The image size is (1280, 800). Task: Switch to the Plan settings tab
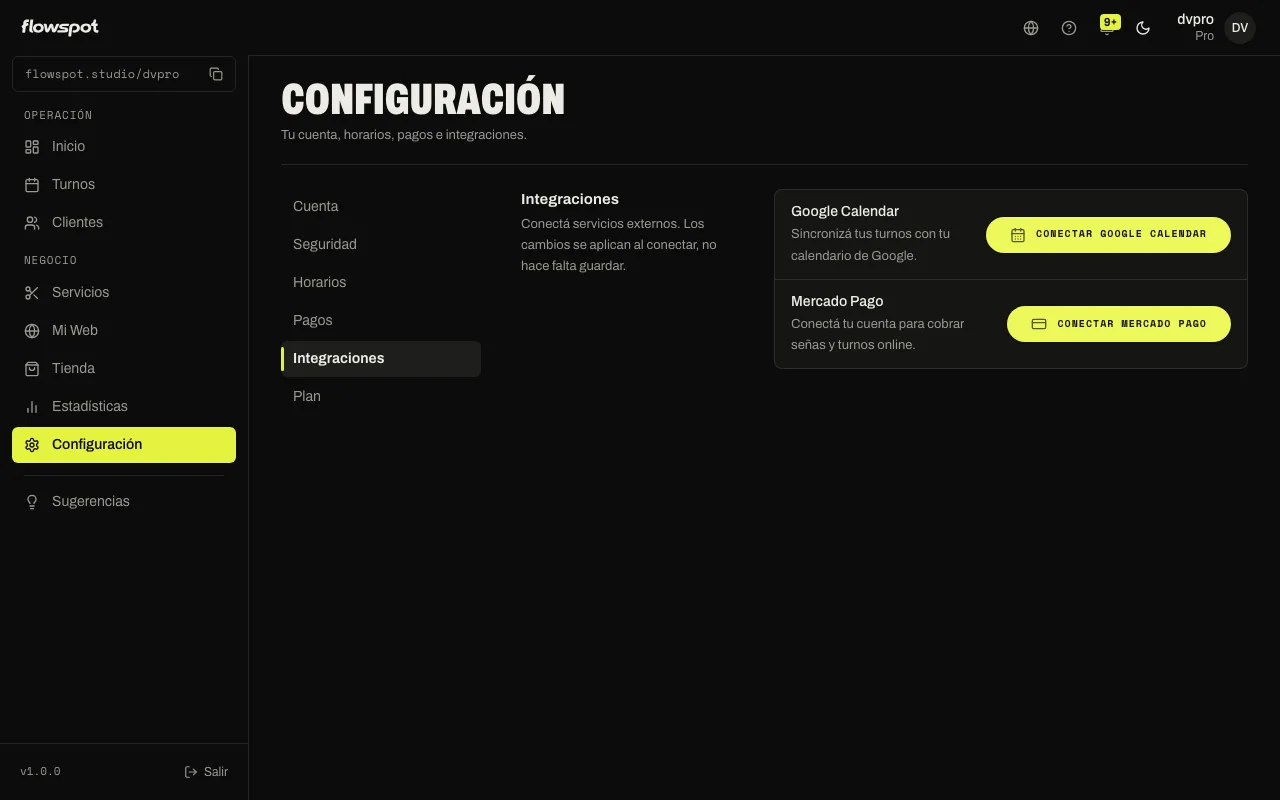coord(381,396)
